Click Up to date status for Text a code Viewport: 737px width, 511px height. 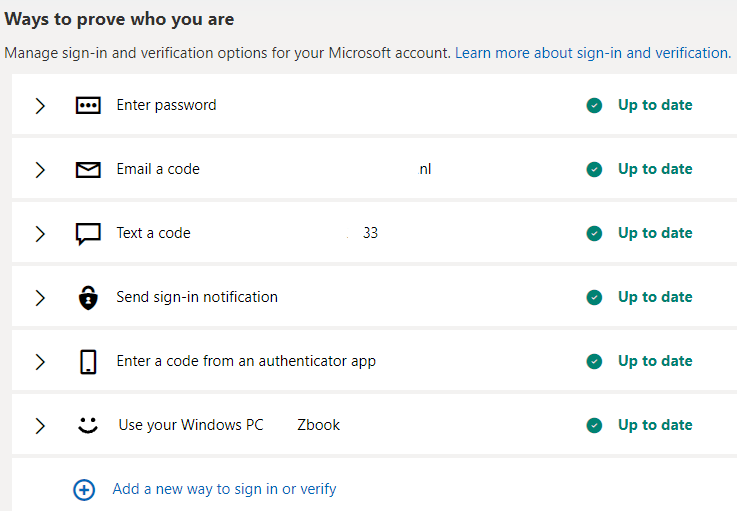click(x=655, y=233)
